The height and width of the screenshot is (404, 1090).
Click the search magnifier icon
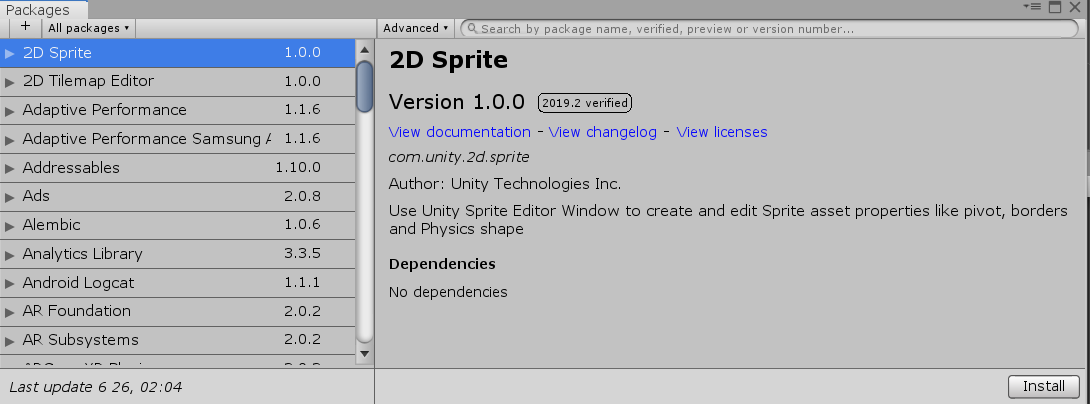pyautogui.click(x=472, y=29)
